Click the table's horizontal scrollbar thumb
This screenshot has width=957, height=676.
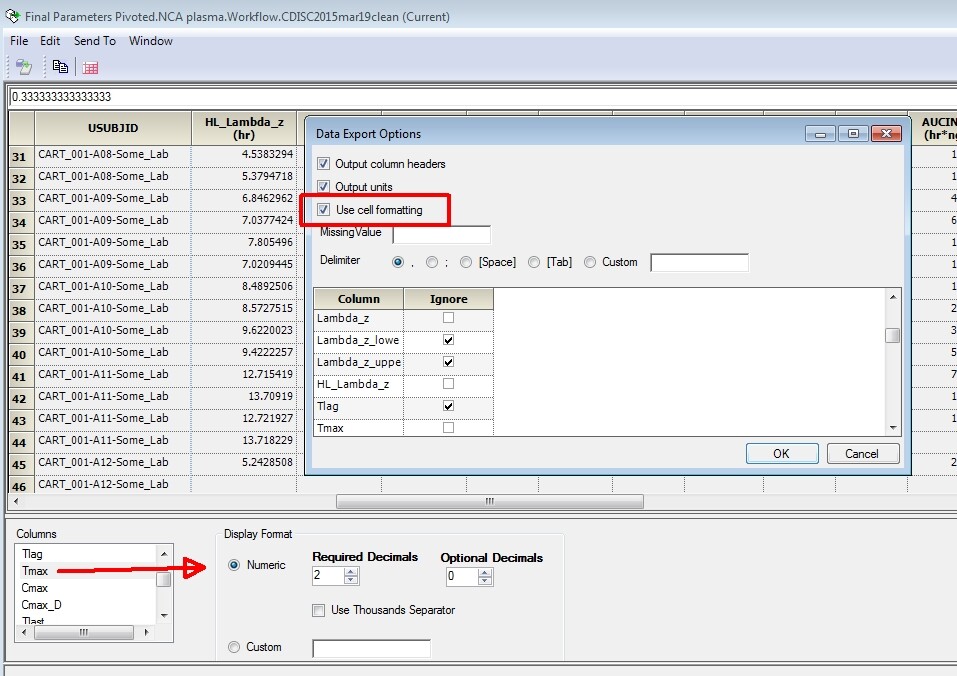[x=489, y=501]
